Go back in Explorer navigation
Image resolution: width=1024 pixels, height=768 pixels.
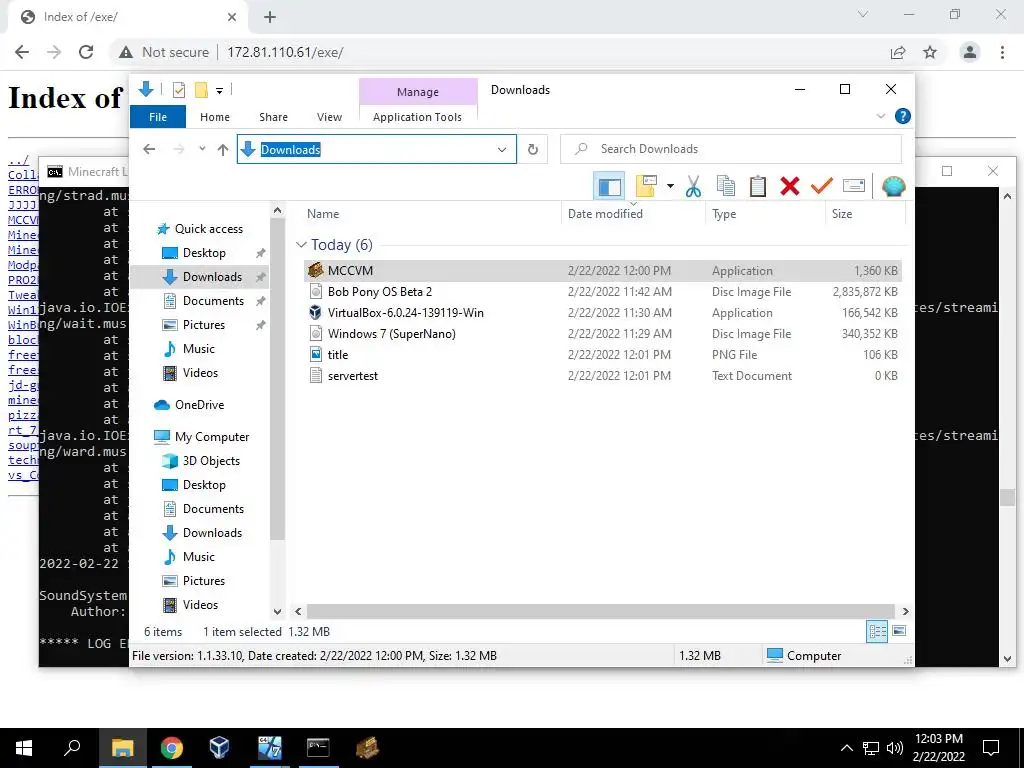(149, 149)
